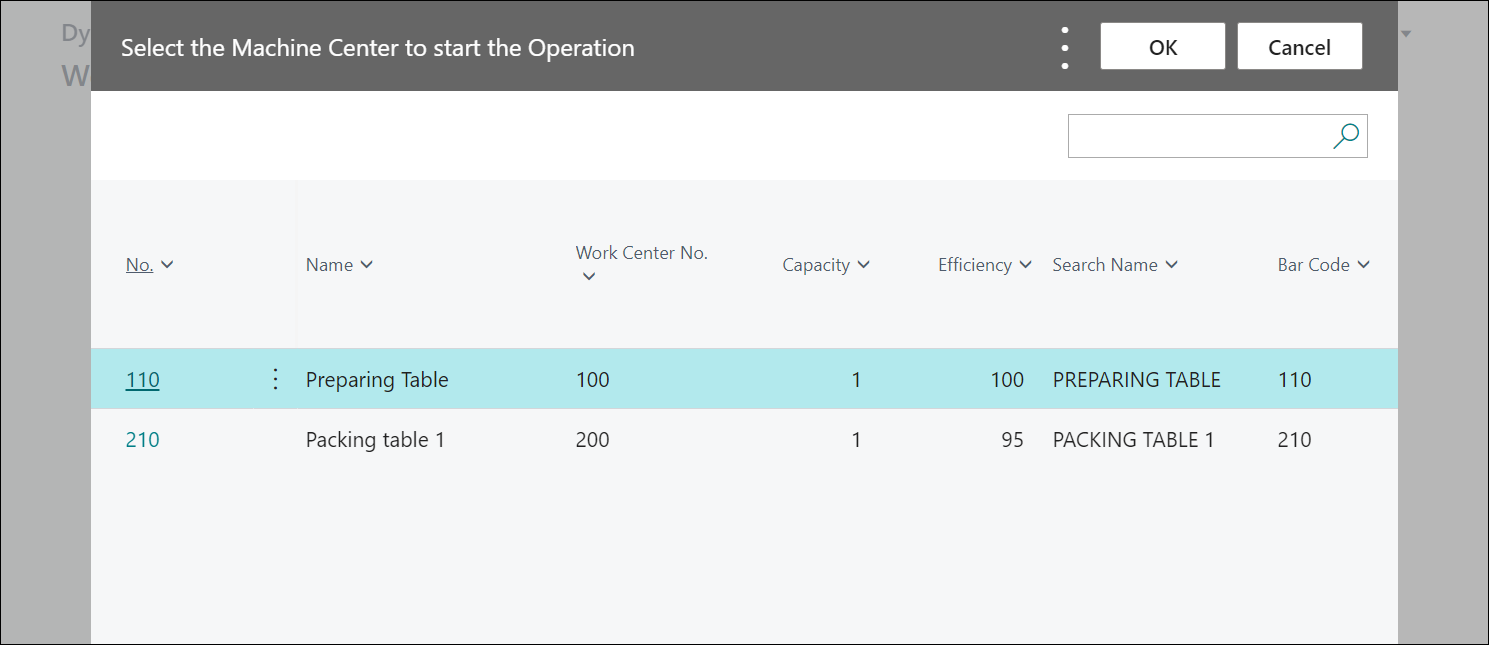Click Capacity value in Preparing Table row
1489x645 pixels.
click(856, 380)
